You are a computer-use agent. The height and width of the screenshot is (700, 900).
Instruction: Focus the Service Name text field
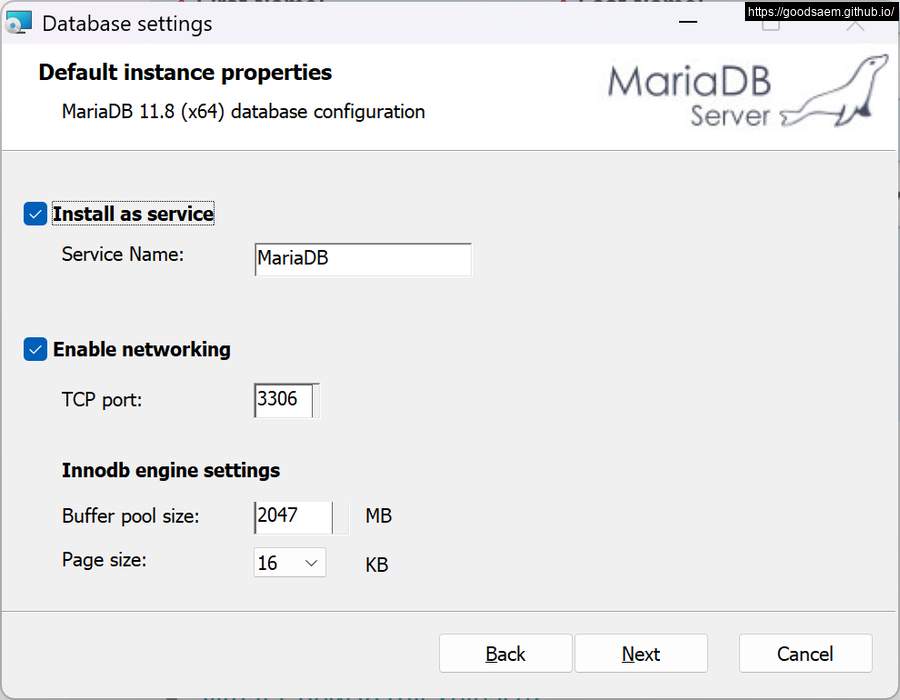(363, 259)
